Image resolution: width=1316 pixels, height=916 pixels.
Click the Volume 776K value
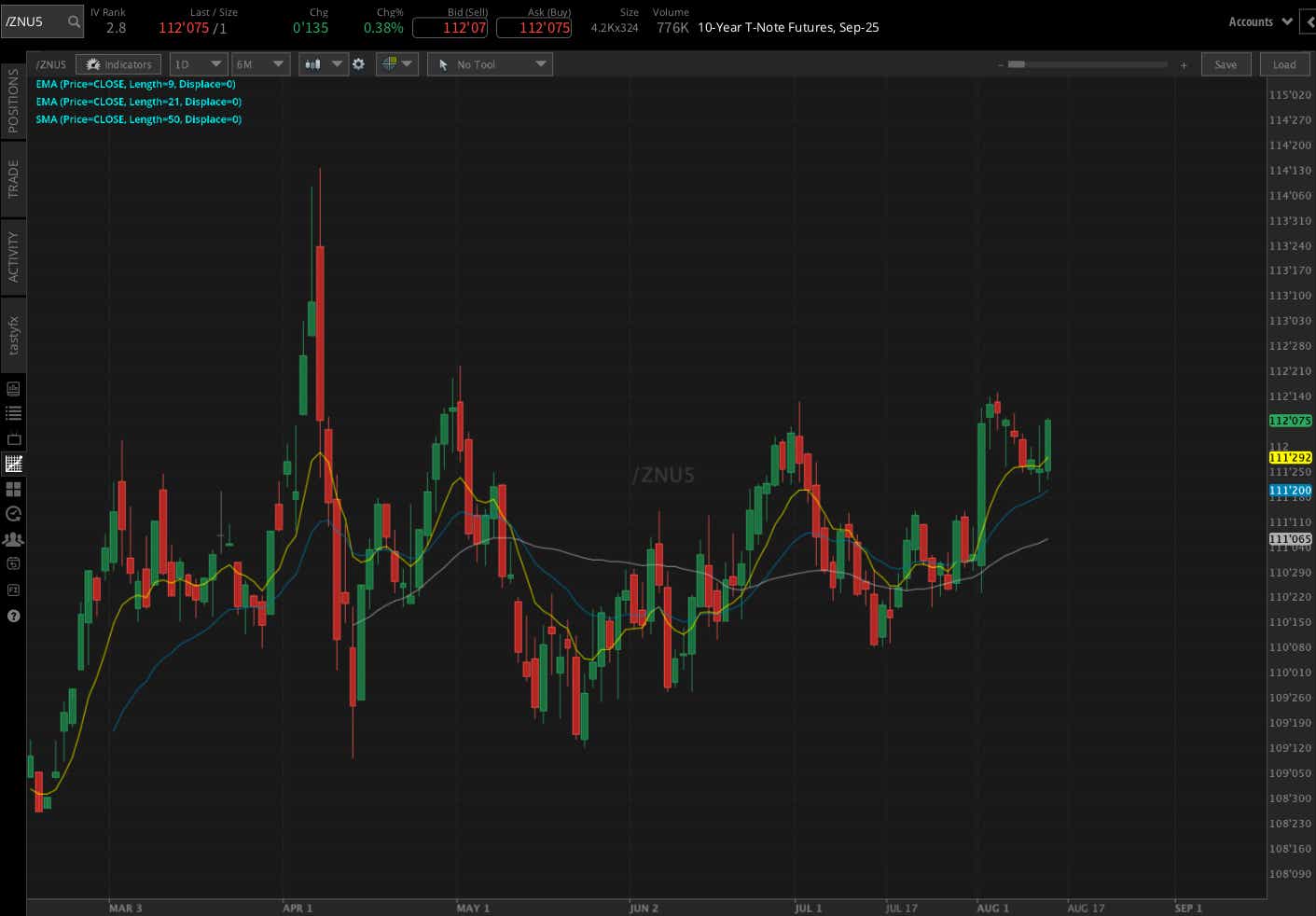tap(672, 28)
